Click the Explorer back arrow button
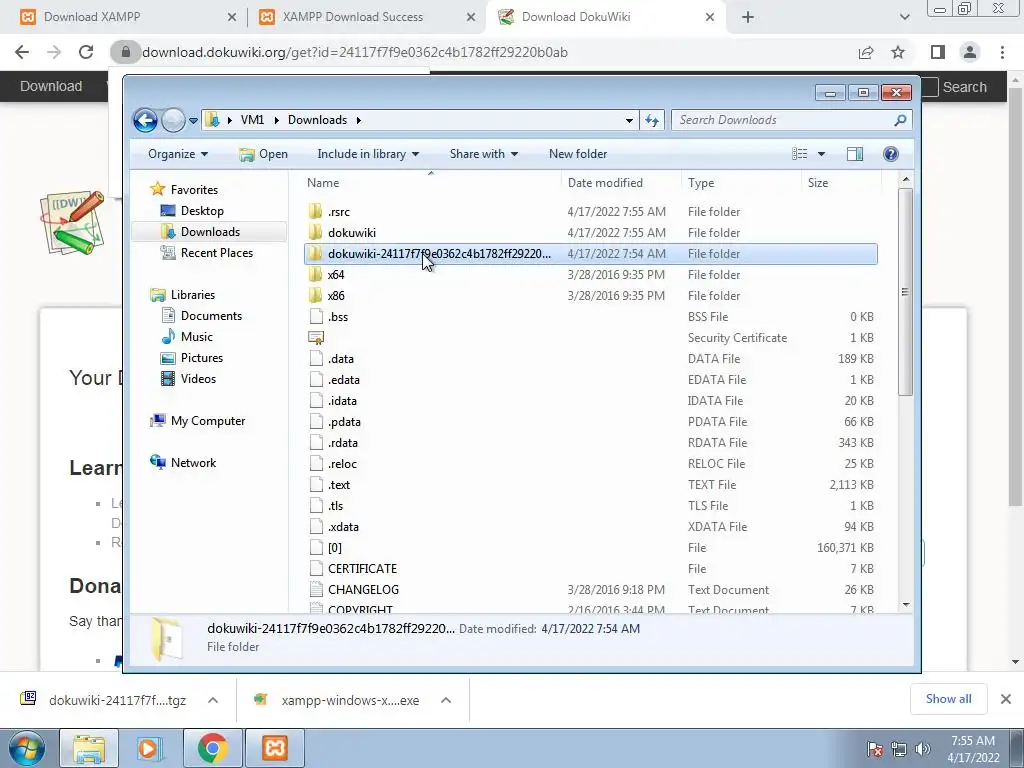 pyautogui.click(x=145, y=120)
